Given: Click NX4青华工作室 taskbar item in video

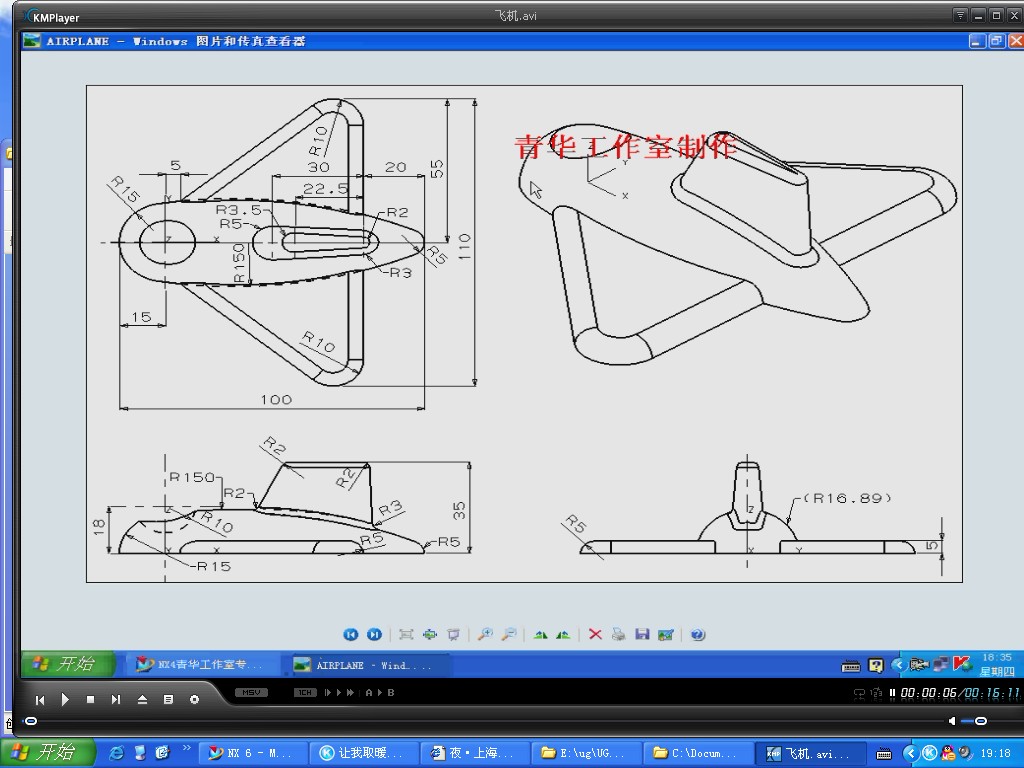Looking at the screenshot, I should [x=201, y=664].
